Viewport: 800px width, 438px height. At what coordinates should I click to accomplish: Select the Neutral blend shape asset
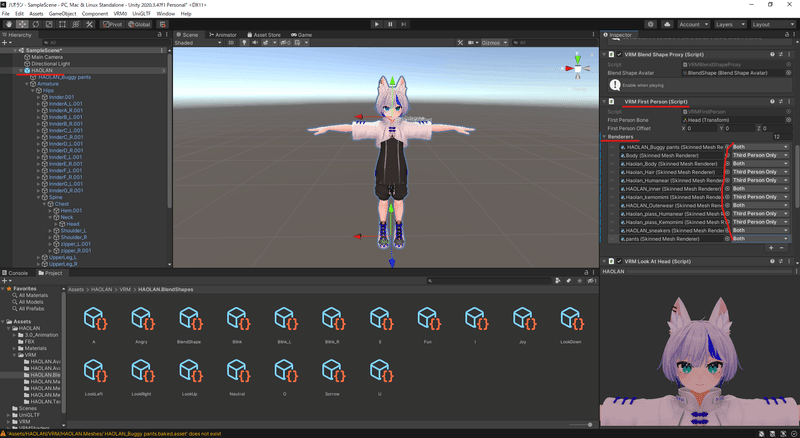point(237,376)
